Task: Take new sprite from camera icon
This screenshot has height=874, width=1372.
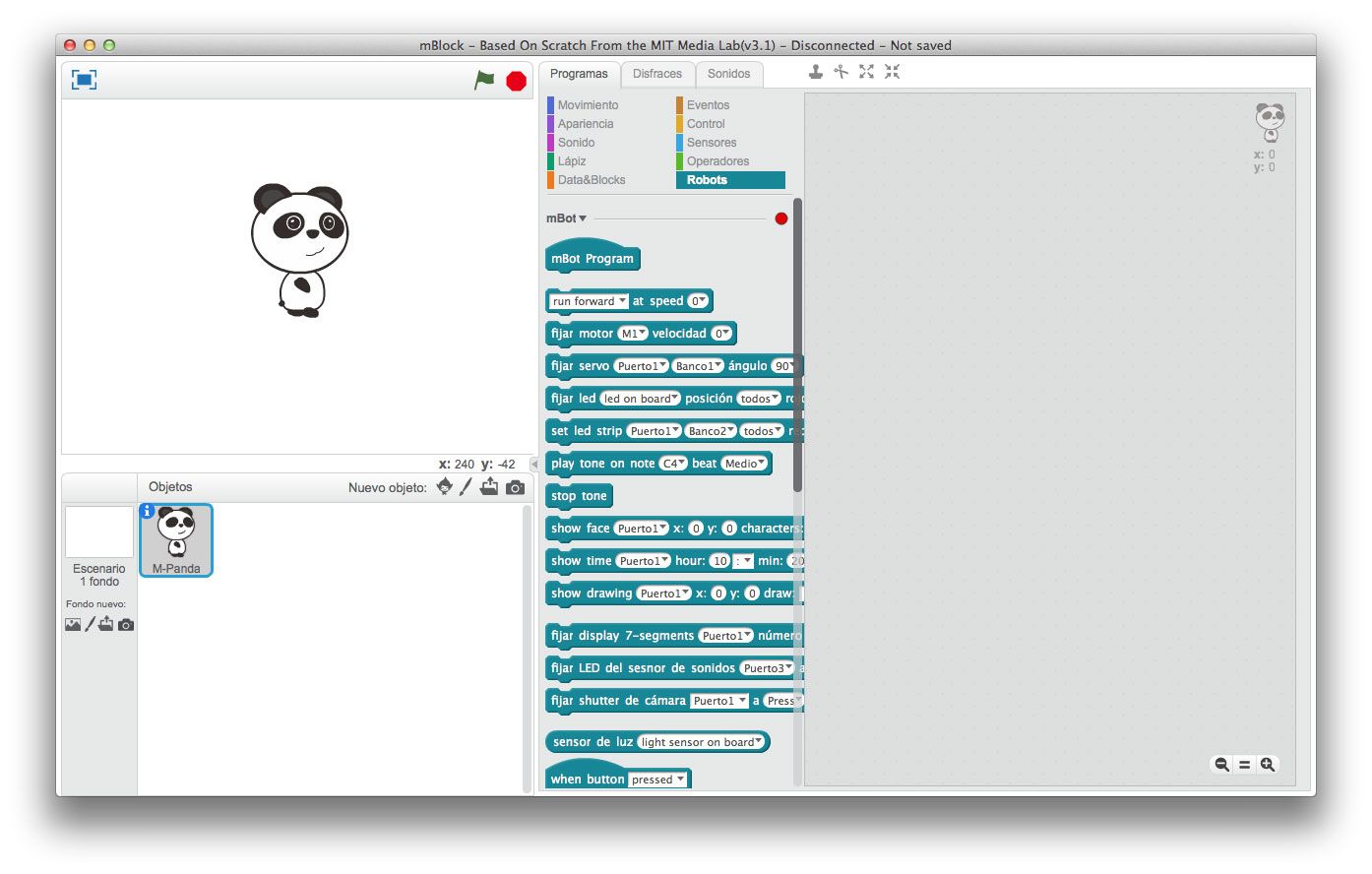Action: 515,487
